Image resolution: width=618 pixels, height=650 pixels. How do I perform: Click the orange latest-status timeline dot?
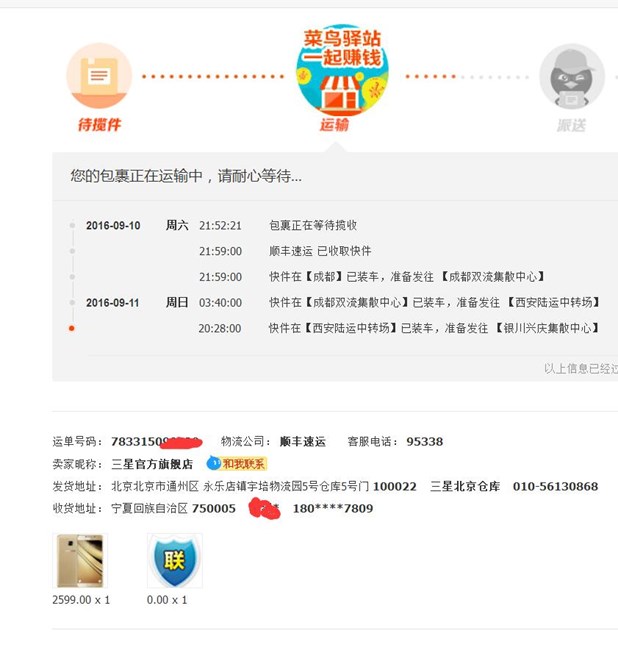click(72, 328)
